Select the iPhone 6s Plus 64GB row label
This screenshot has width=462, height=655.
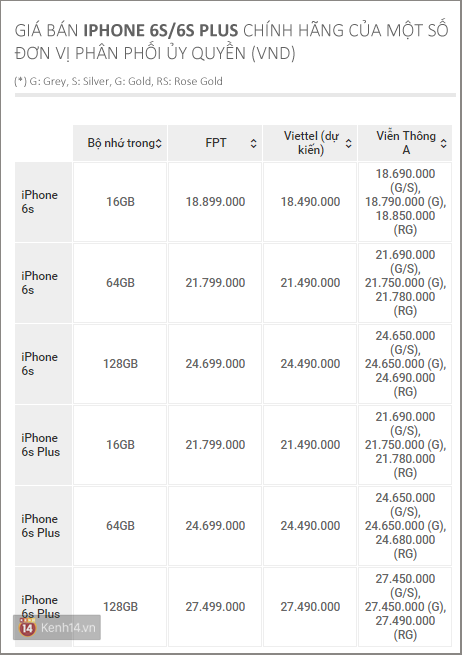(43, 526)
